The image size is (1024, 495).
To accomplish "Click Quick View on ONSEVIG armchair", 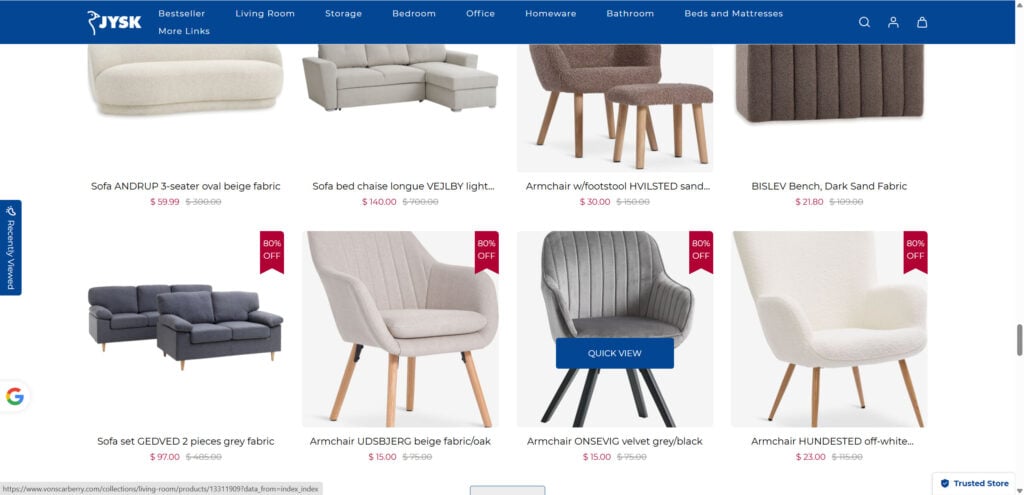I will (615, 353).
